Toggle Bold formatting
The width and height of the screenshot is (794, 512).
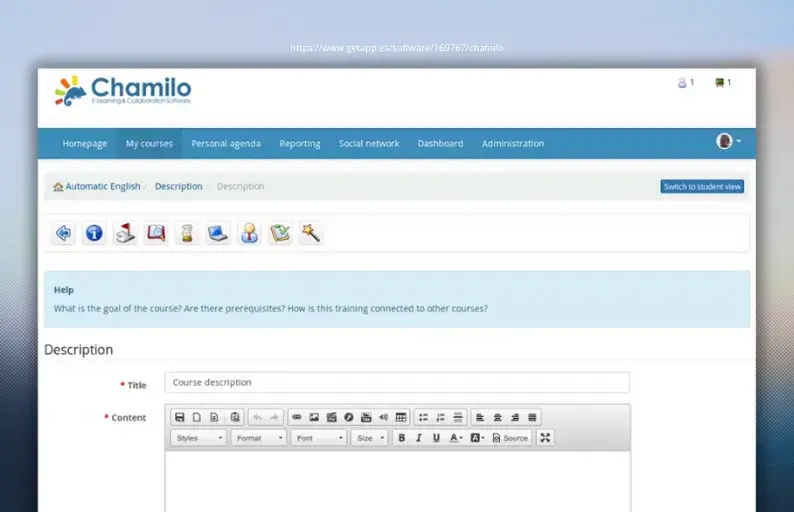pos(402,438)
